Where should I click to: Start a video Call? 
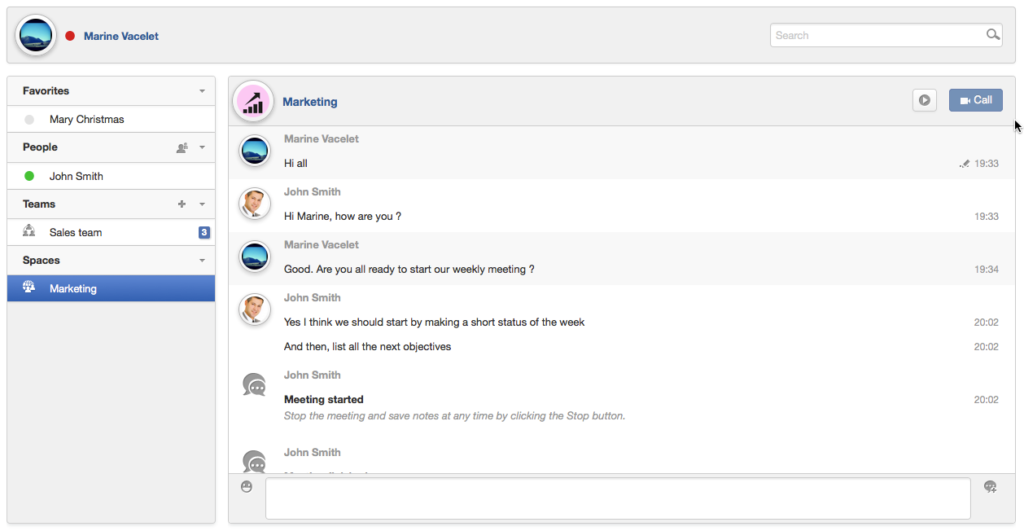[976, 101]
